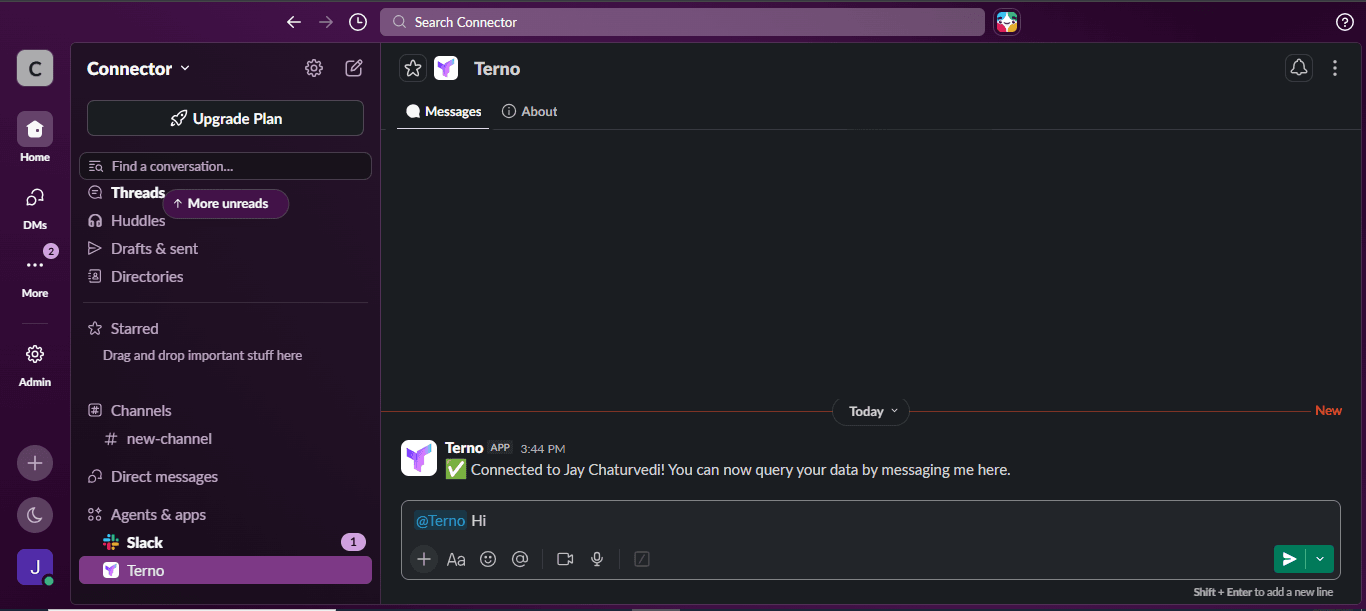Switch to the About tab
Image resolution: width=1366 pixels, height=611 pixels.
(530, 111)
